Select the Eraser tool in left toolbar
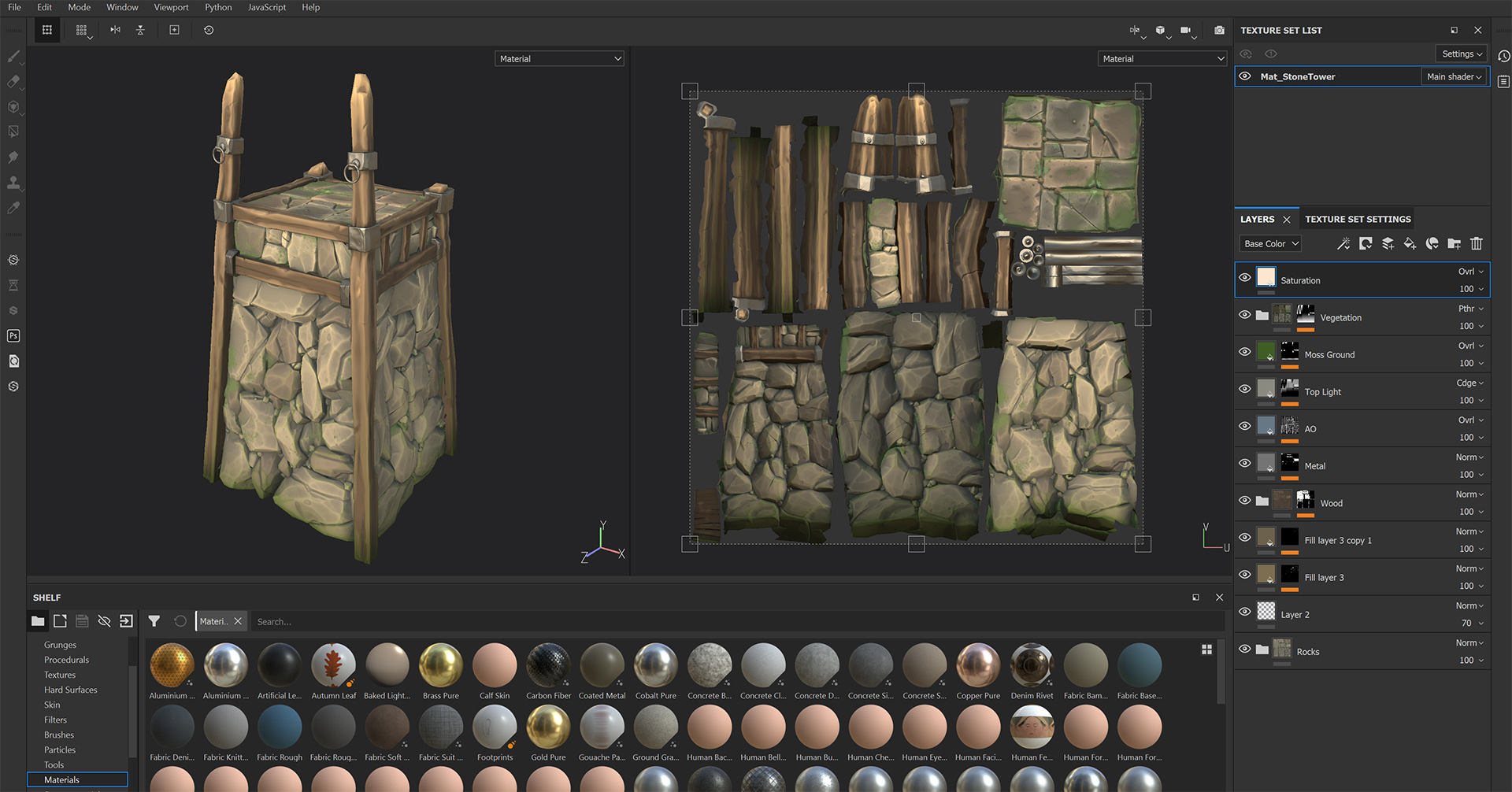This screenshot has height=792, width=1512. 13,81
